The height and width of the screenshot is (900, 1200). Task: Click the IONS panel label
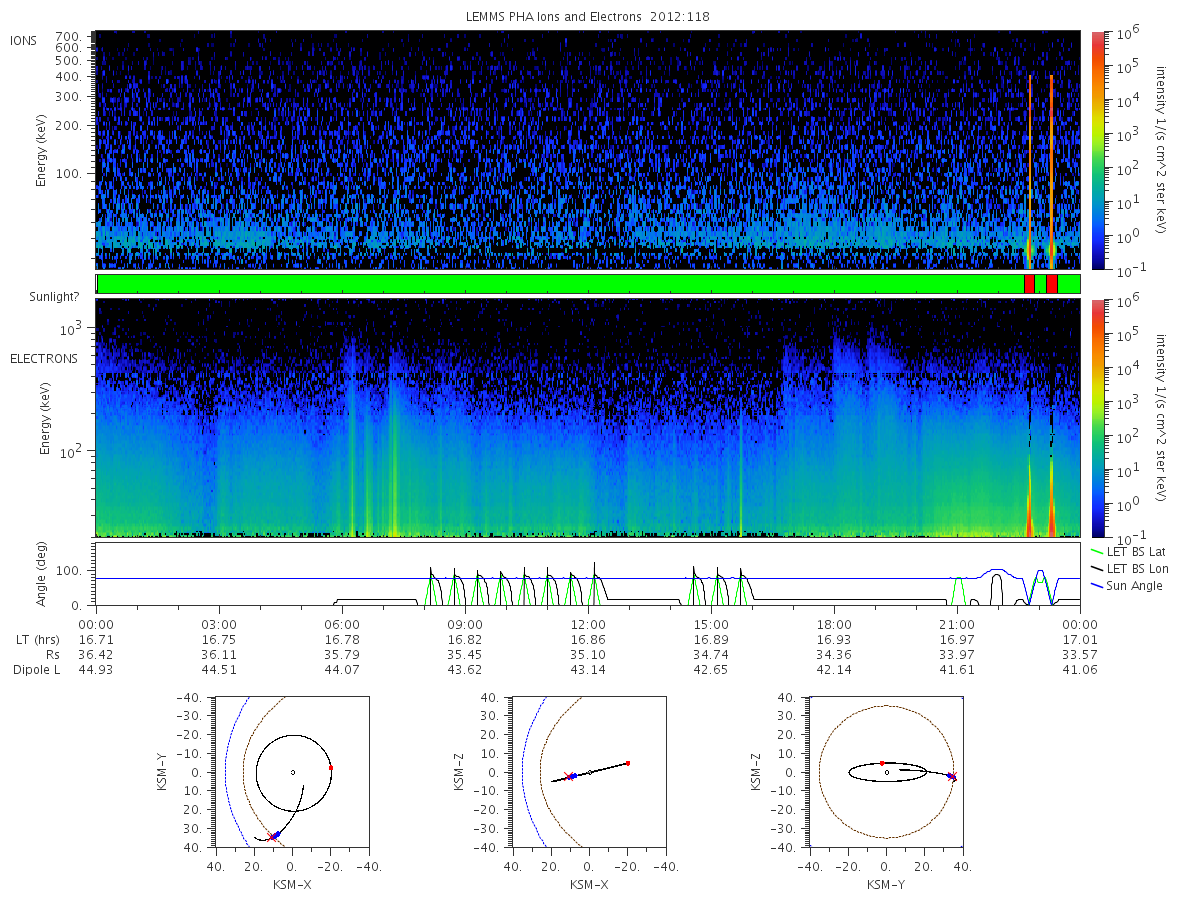click(x=25, y=40)
